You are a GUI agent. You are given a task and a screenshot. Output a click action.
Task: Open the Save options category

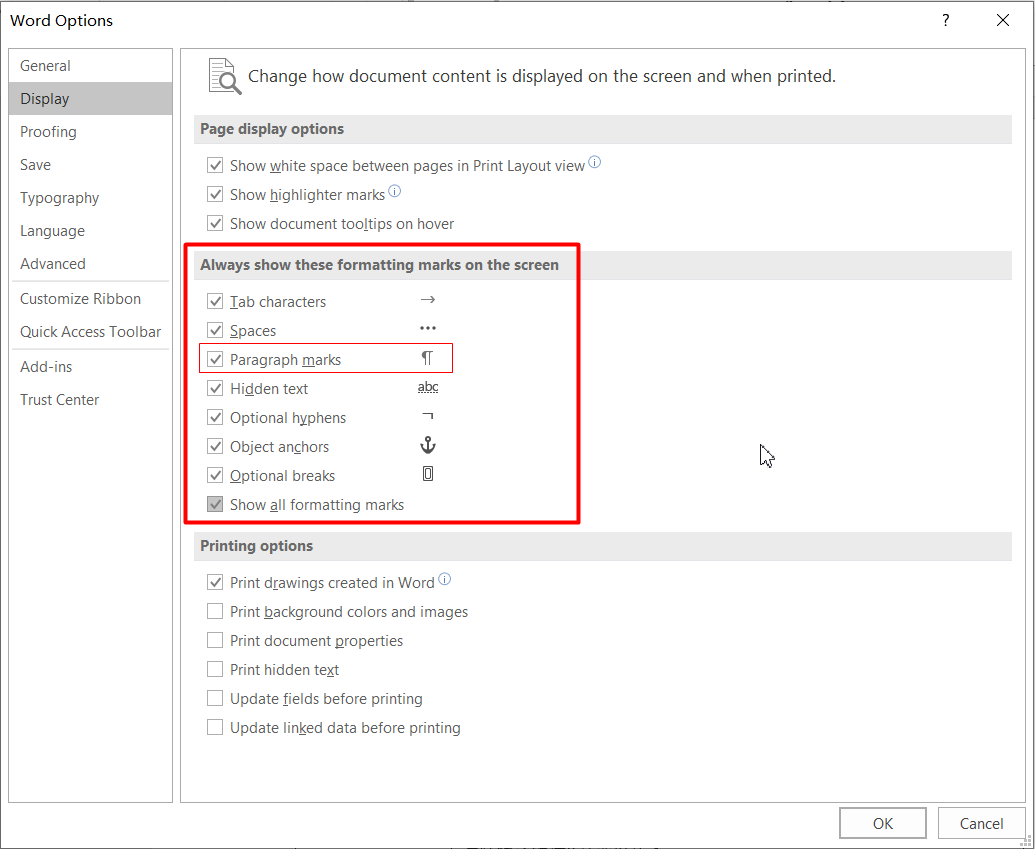point(90,165)
